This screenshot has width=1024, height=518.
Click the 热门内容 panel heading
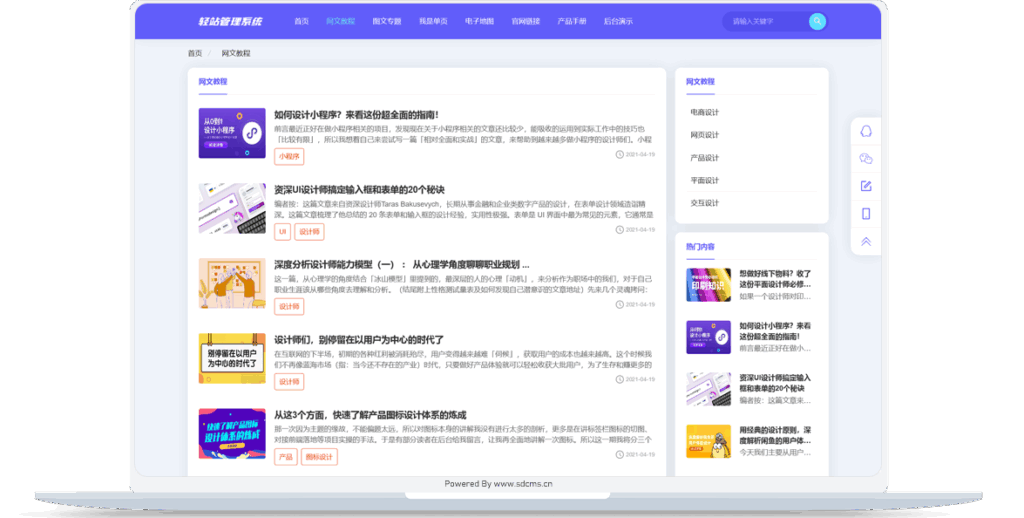(700, 247)
